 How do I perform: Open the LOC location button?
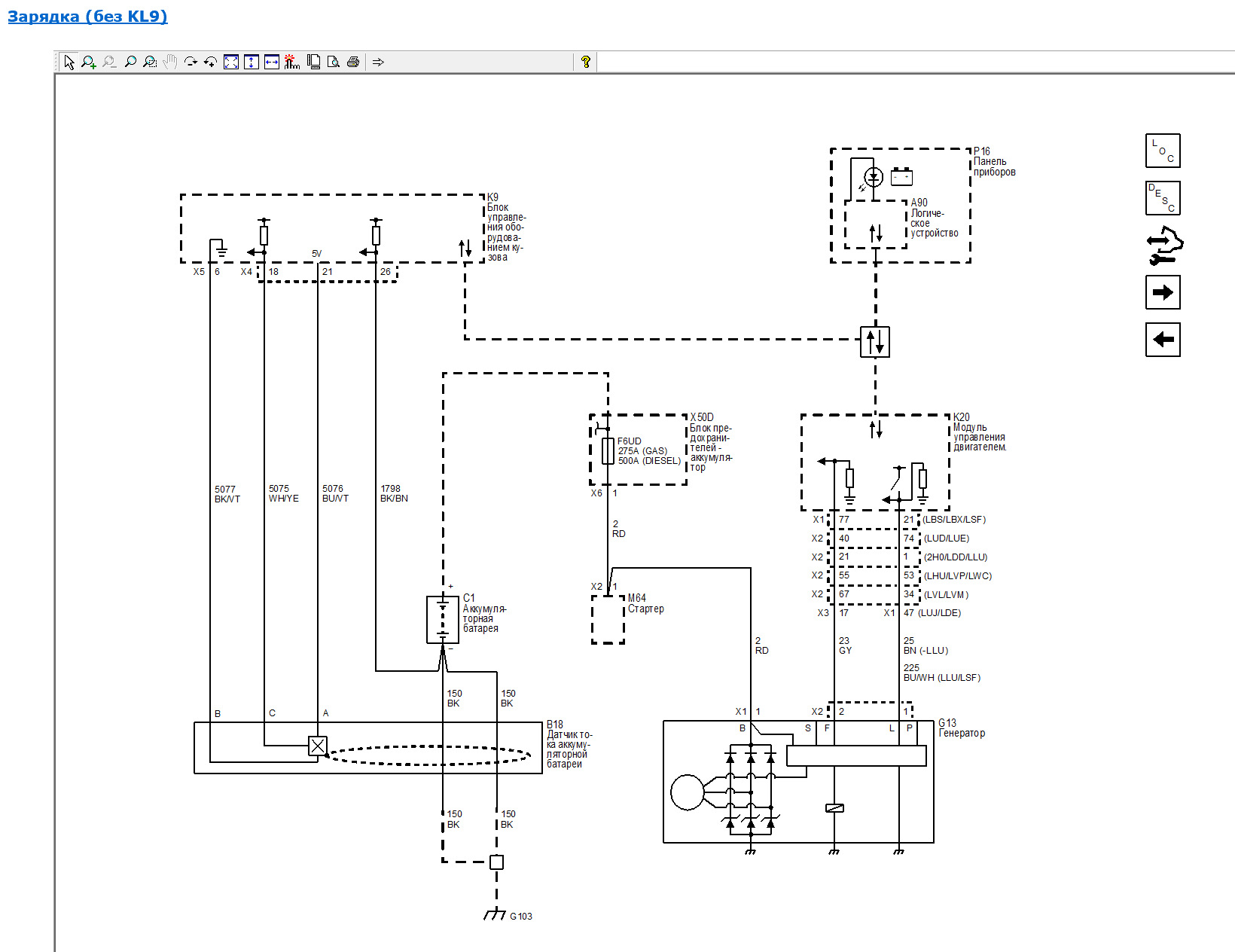(1163, 151)
